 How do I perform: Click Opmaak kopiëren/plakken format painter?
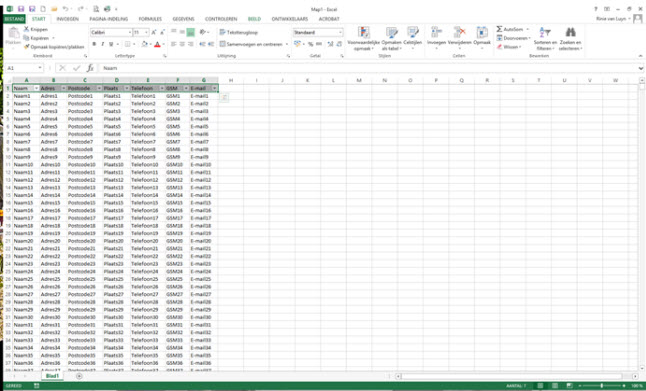tap(54, 47)
